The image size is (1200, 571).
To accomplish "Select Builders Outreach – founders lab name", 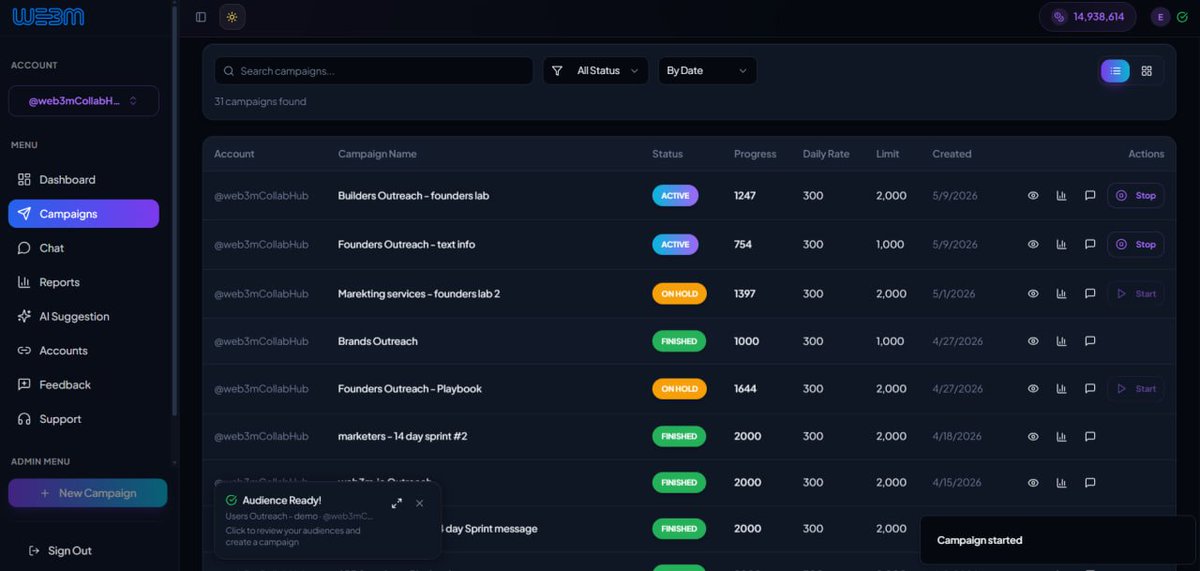I will coord(413,196).
